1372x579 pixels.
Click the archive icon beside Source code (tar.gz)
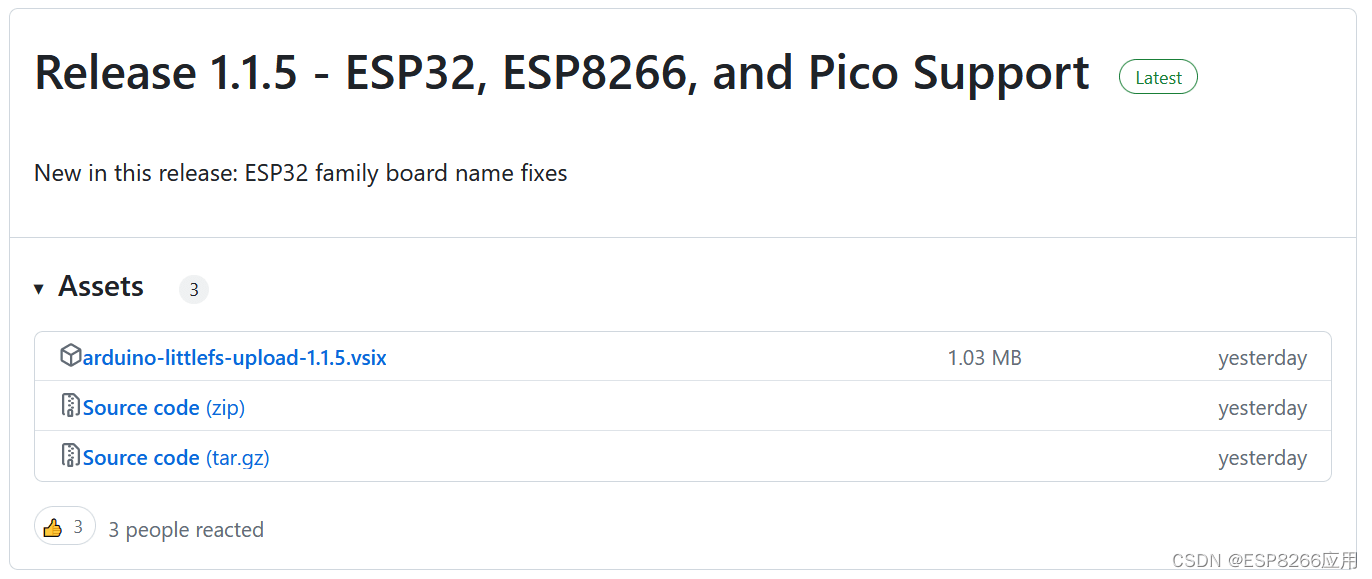(x=70, y=455)
